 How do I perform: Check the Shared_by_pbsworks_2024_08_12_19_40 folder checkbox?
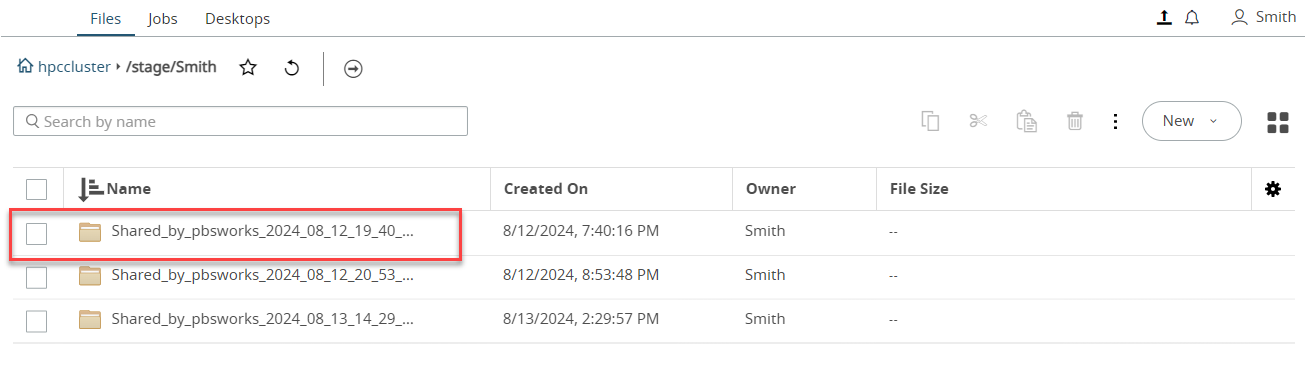pos(36,233)
